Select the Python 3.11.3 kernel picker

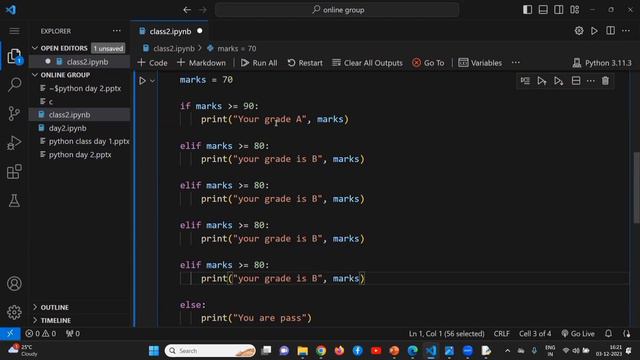point(602,63)
